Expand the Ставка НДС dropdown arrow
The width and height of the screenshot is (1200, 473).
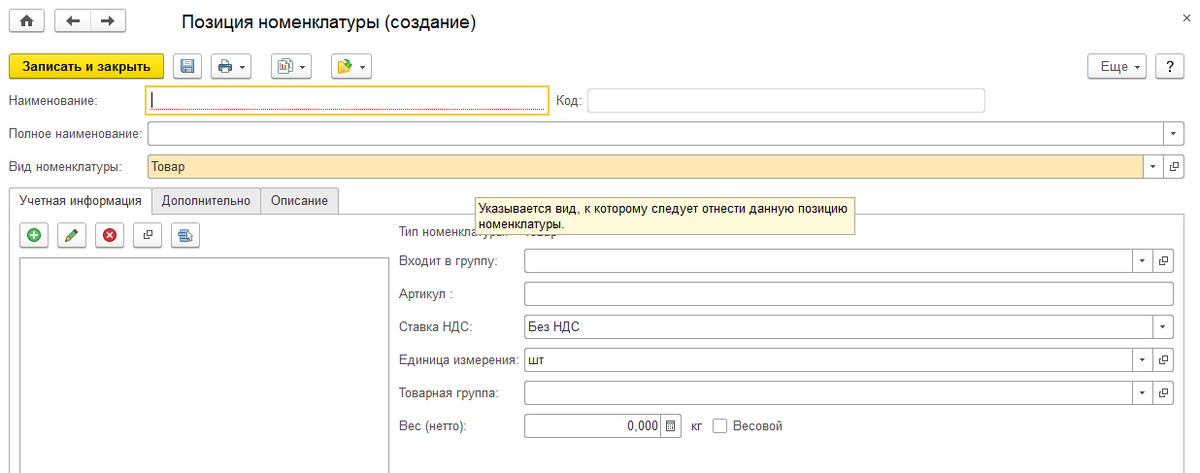coord(1163,327)
